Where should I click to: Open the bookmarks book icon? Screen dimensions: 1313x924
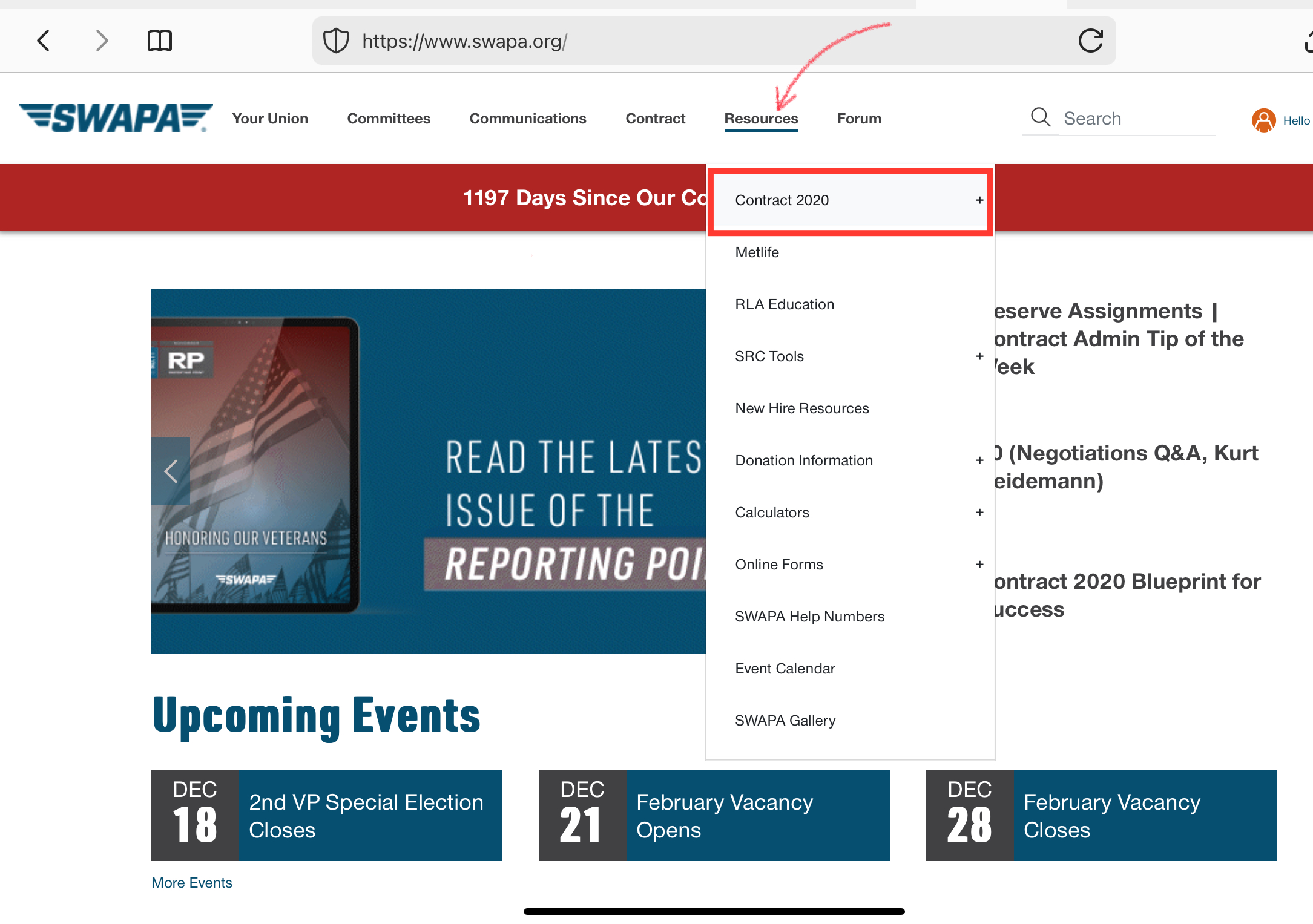(x=160, y=41)
